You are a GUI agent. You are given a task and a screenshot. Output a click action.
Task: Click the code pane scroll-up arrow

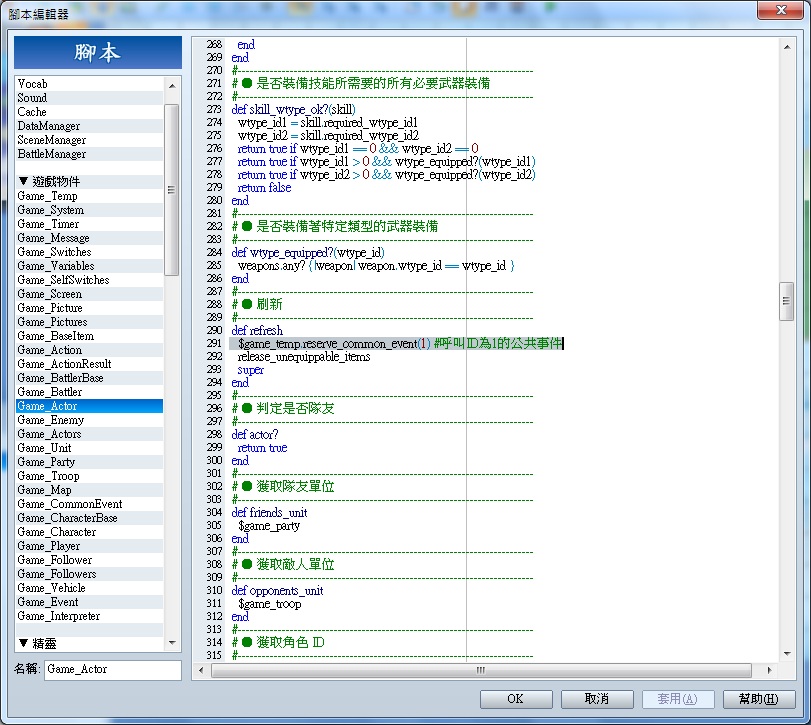click(787, 47)
